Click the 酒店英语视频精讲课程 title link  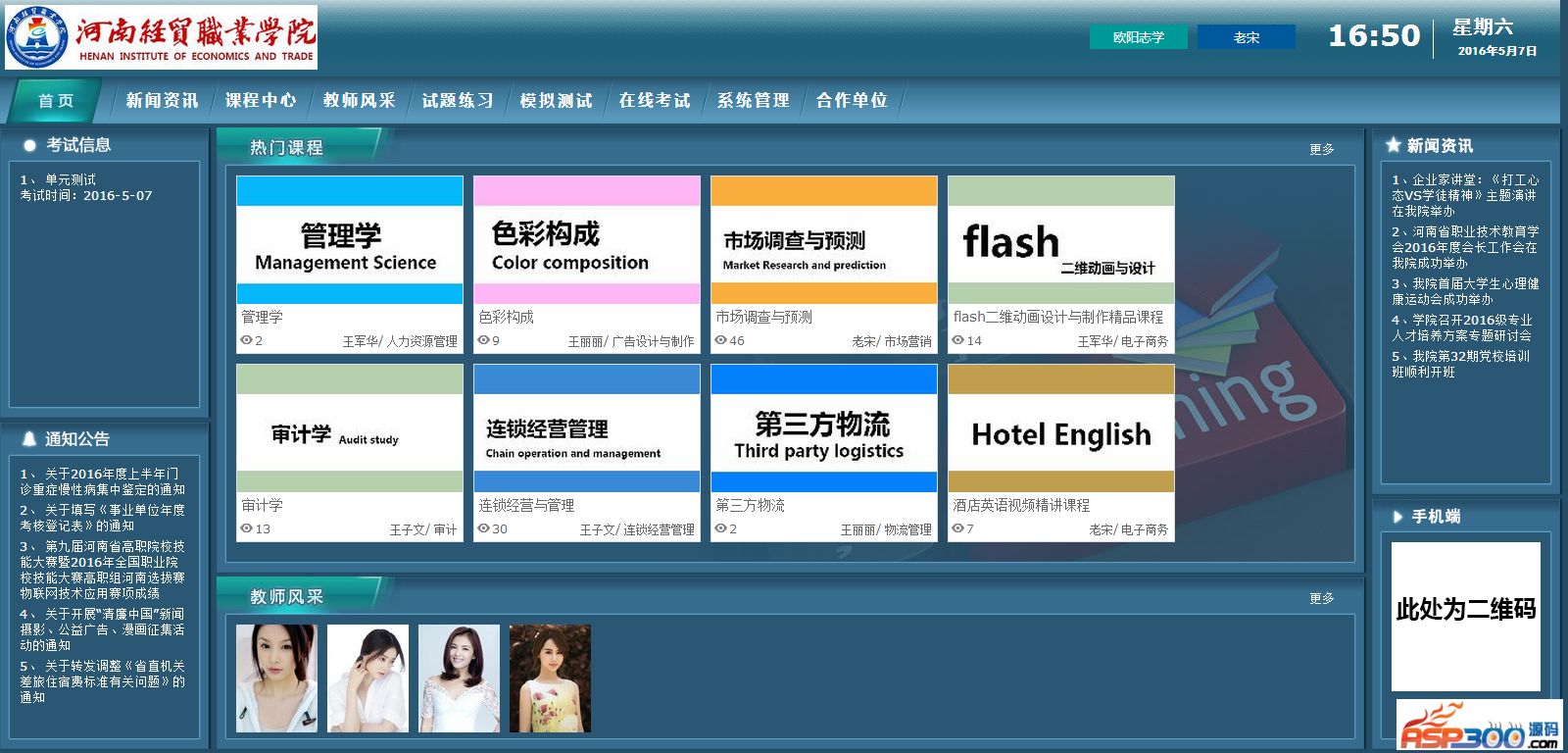point(1021,505)
